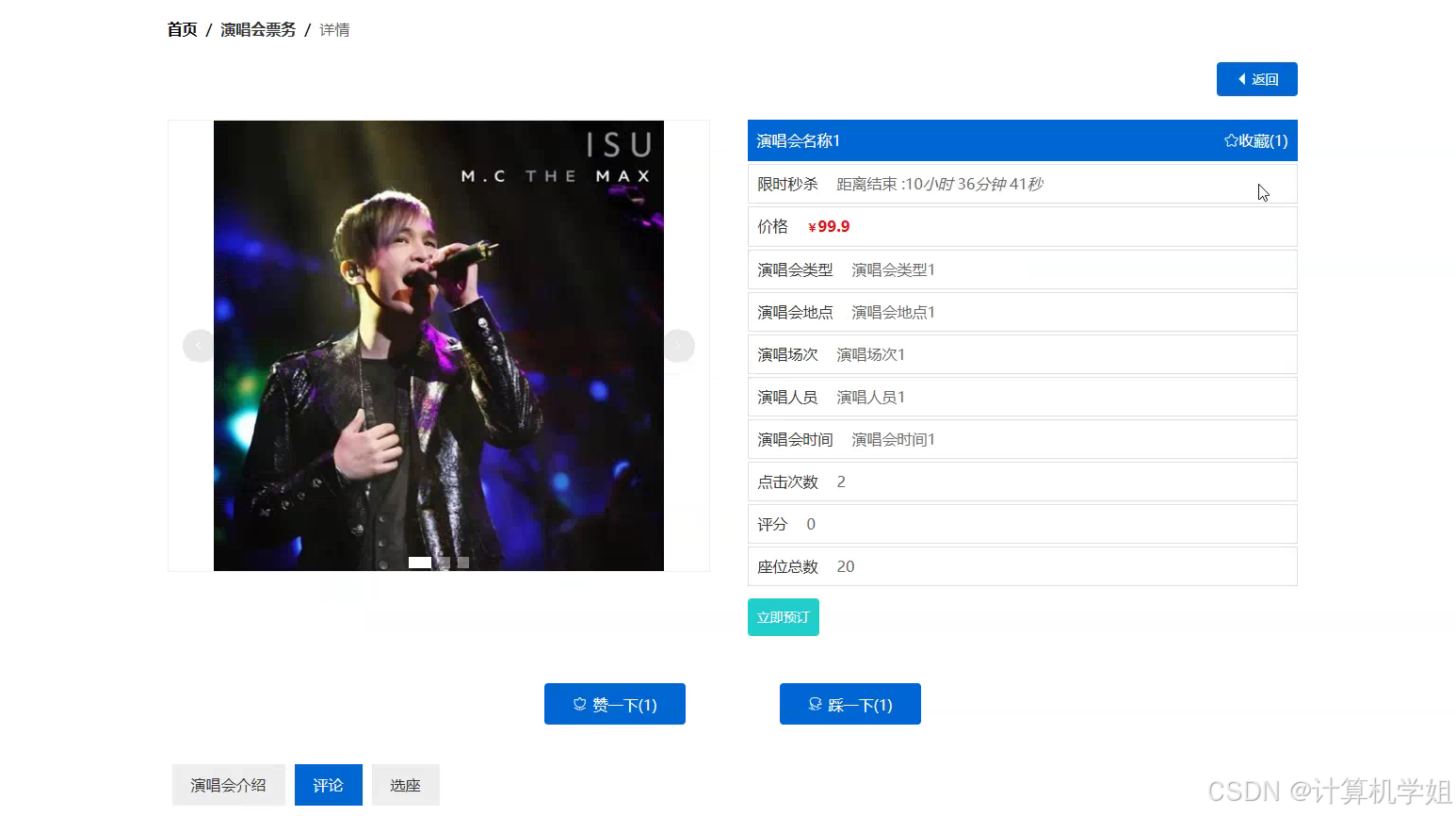The image size is (1456, 816).
Task: Click the 演唱人员1 value
Action: pyautogui.click(x=870, y=397)
